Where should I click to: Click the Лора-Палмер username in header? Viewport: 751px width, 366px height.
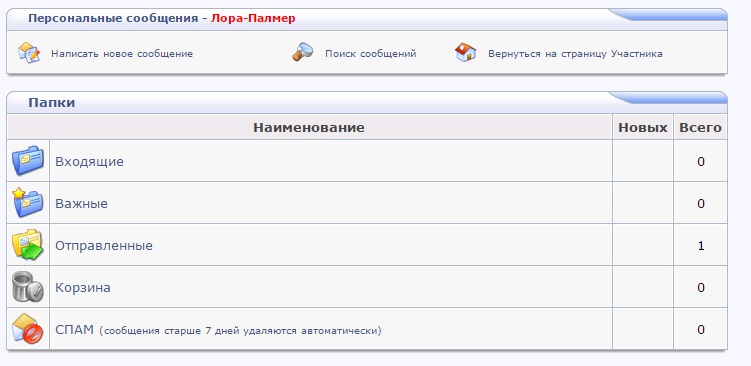pos(253,19)
